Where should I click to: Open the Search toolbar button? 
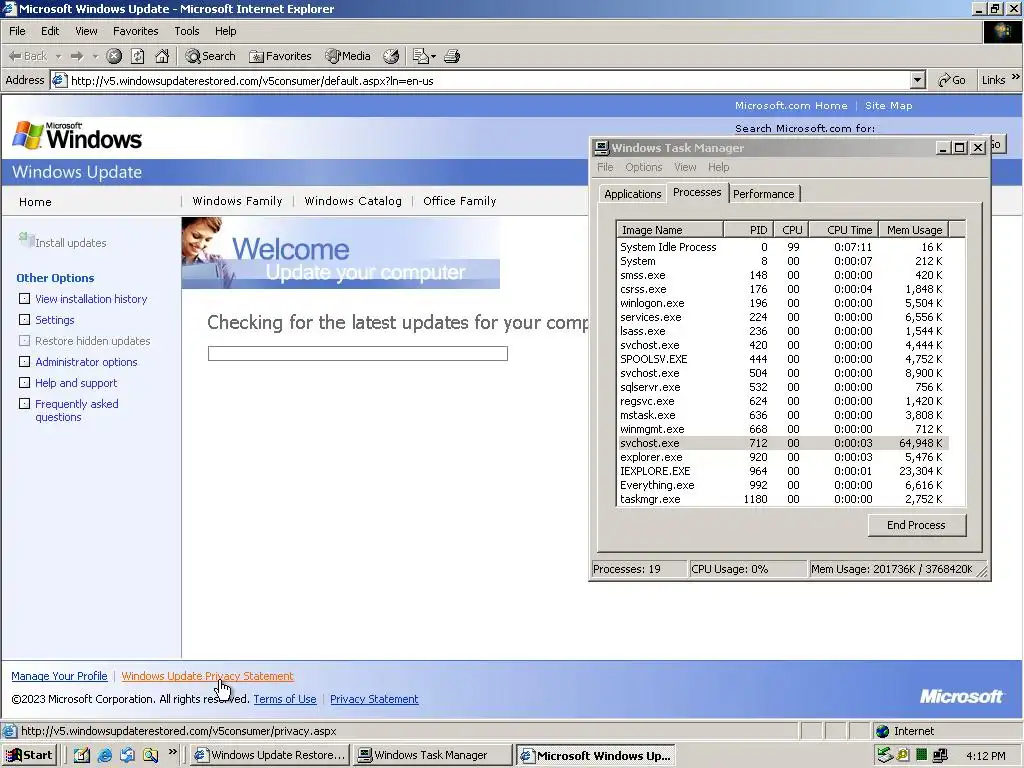pyautogui.click(x=210, y=56)
